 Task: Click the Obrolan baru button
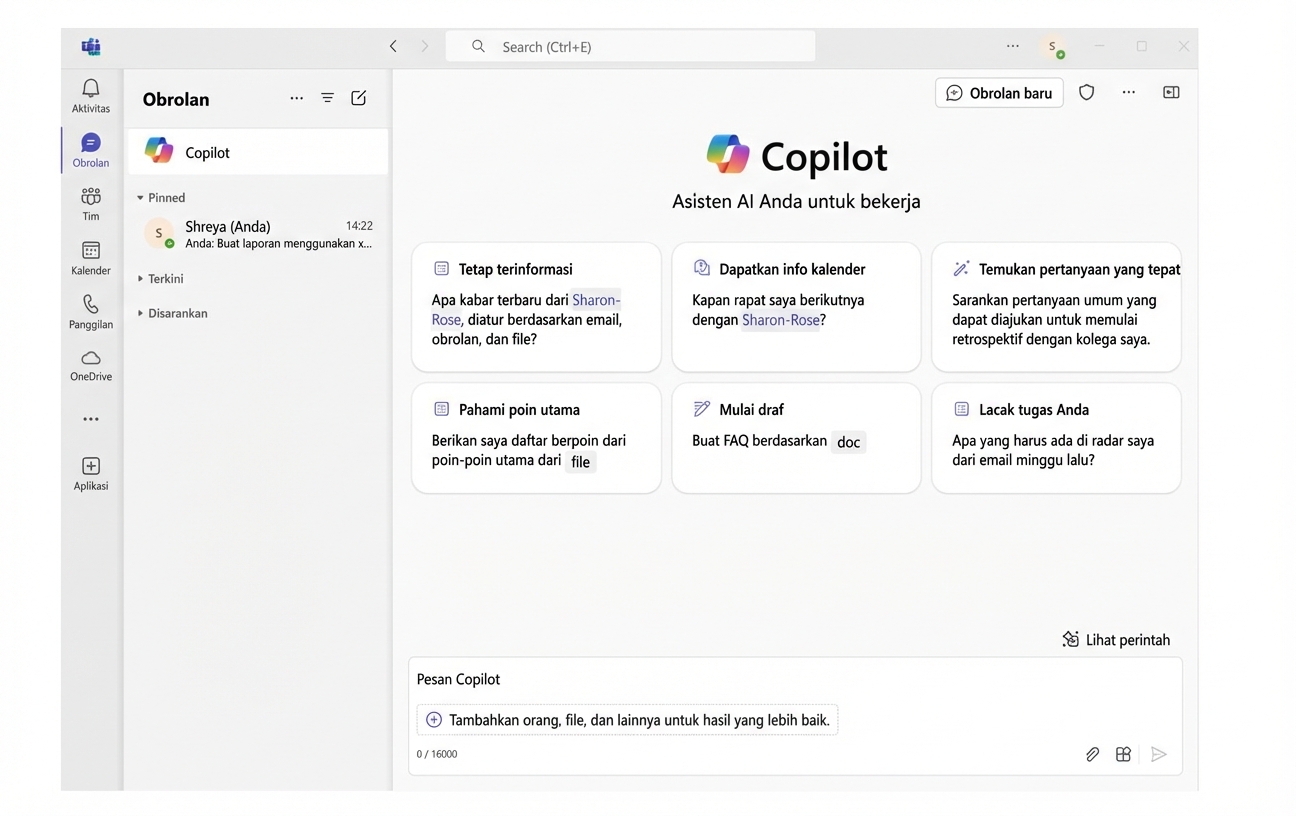(999, 92)
